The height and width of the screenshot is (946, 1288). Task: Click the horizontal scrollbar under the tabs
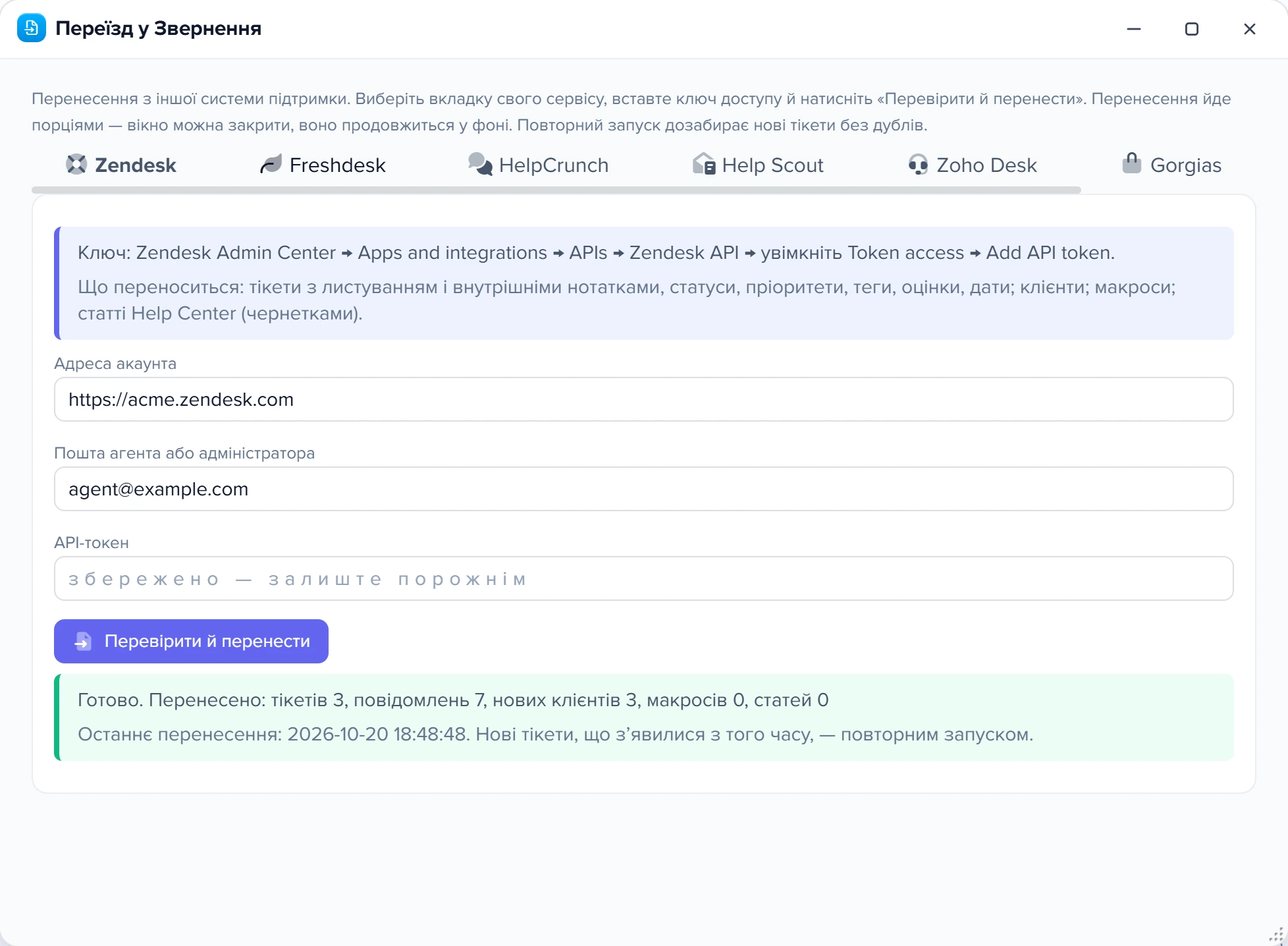coord(556,190)
